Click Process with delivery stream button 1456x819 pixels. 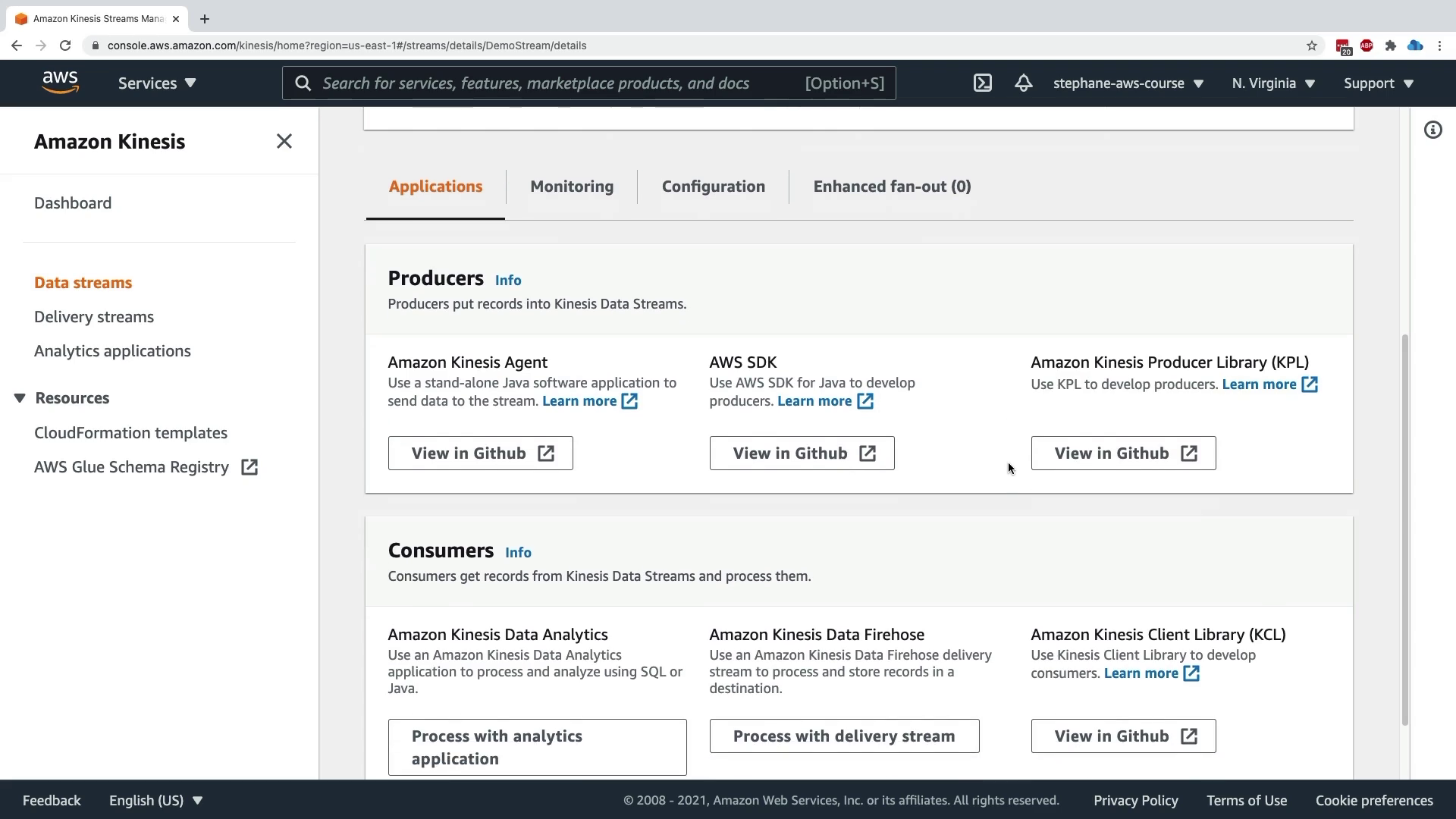coord(843,736)
